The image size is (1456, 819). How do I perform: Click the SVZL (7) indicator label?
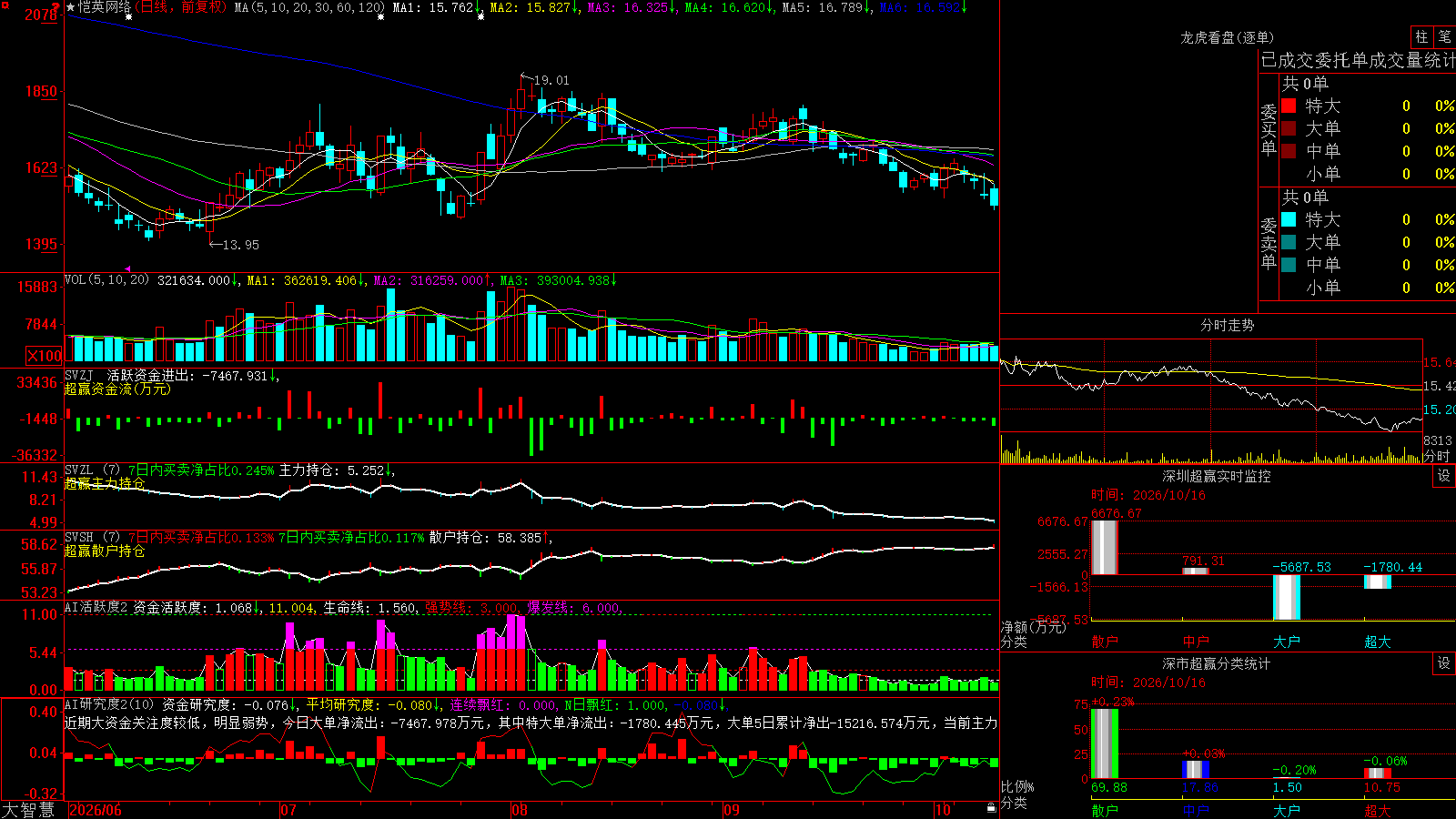point(92,470)
